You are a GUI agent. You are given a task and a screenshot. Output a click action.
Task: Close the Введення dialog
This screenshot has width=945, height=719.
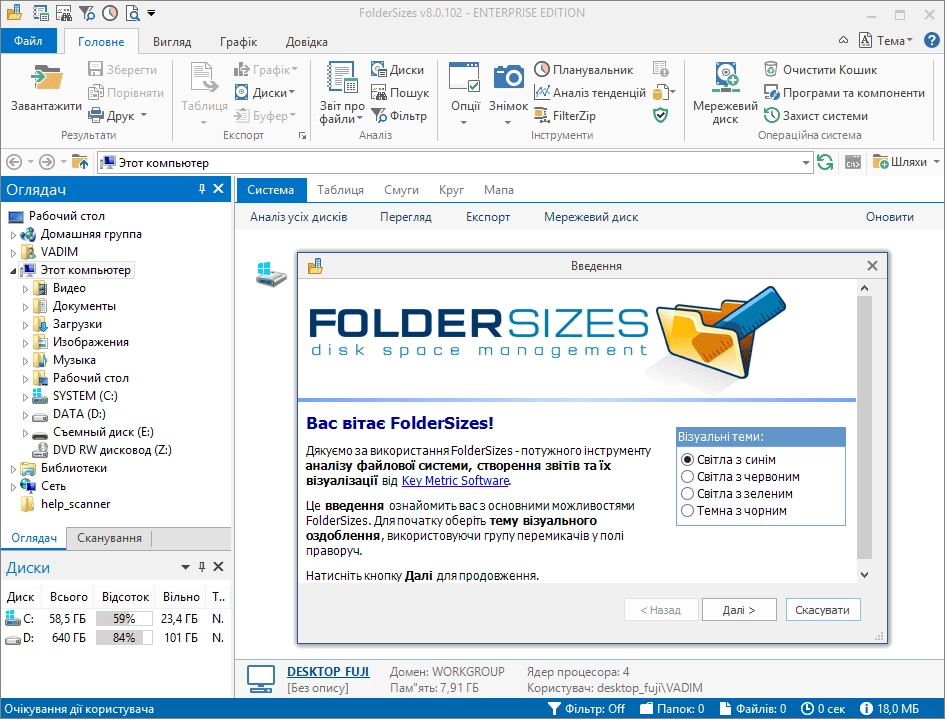(872, 266)
